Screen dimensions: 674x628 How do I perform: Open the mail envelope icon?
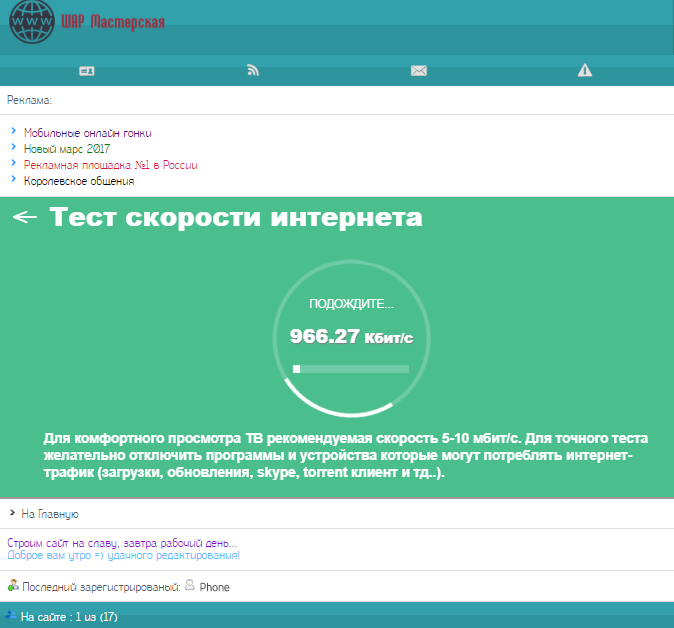419,70
